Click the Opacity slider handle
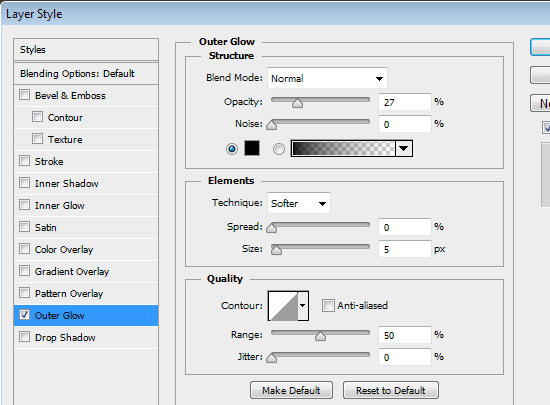The image size is (550, 405). 297,103
